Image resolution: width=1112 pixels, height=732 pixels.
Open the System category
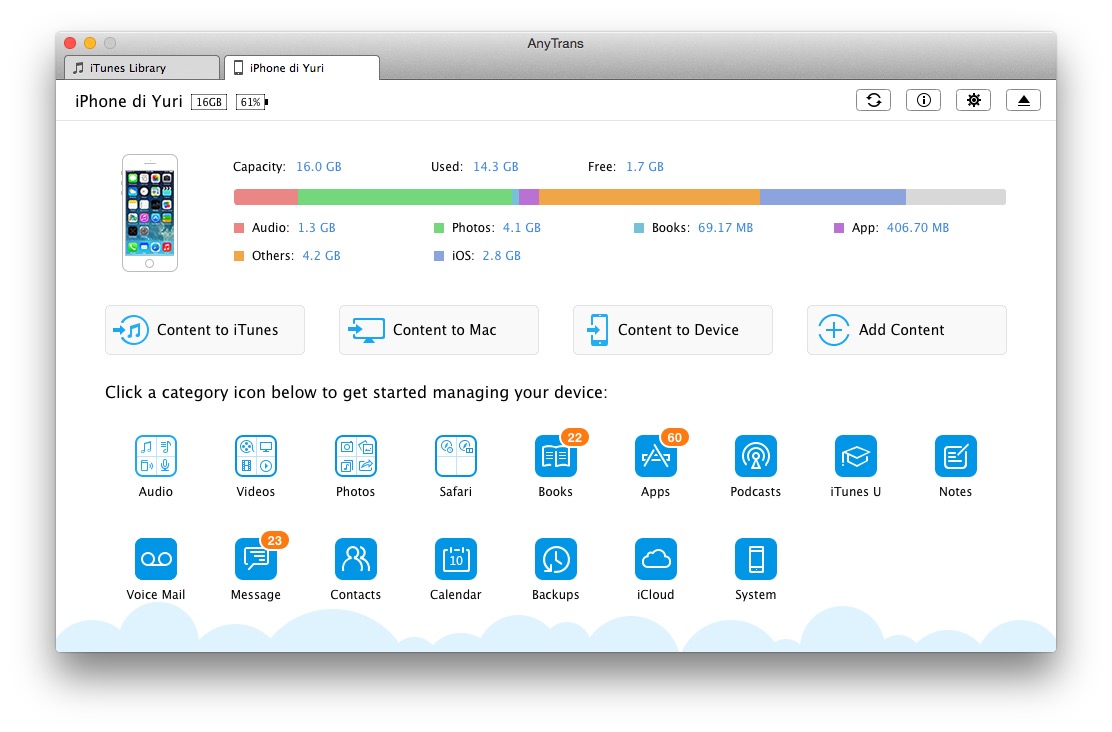(755, 559)
